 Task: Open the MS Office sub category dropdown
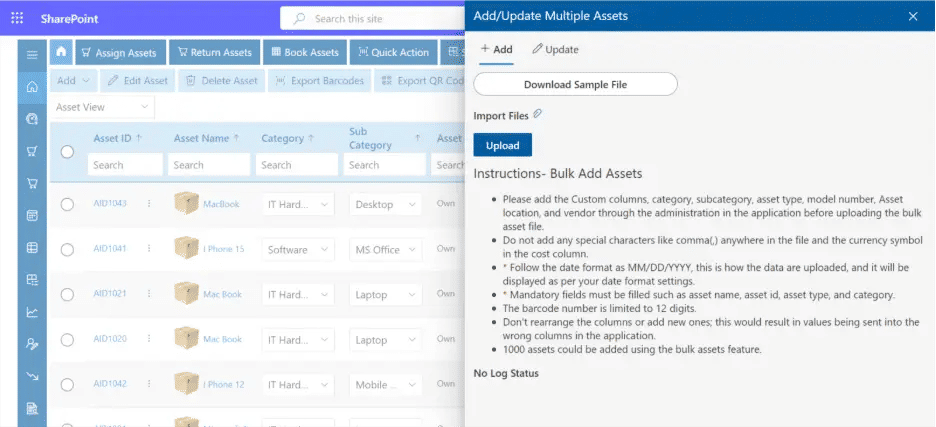click(386, 250)
